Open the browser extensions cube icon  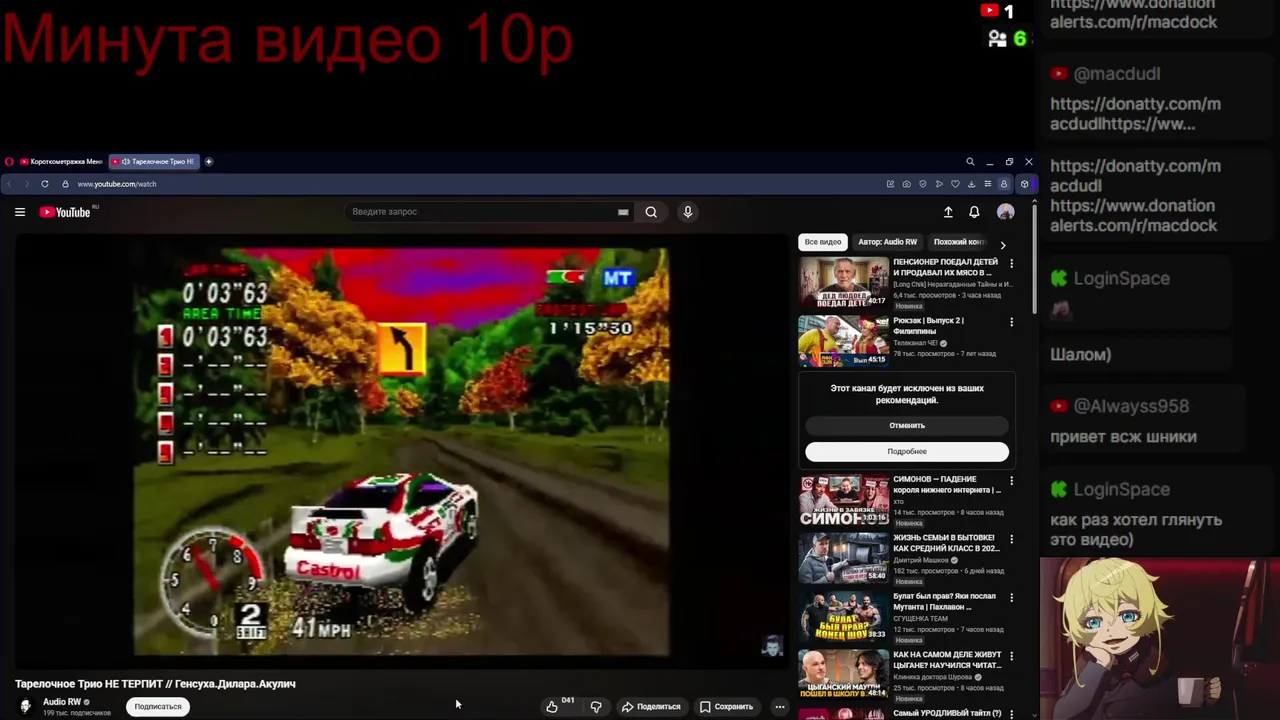[1024, 184]
